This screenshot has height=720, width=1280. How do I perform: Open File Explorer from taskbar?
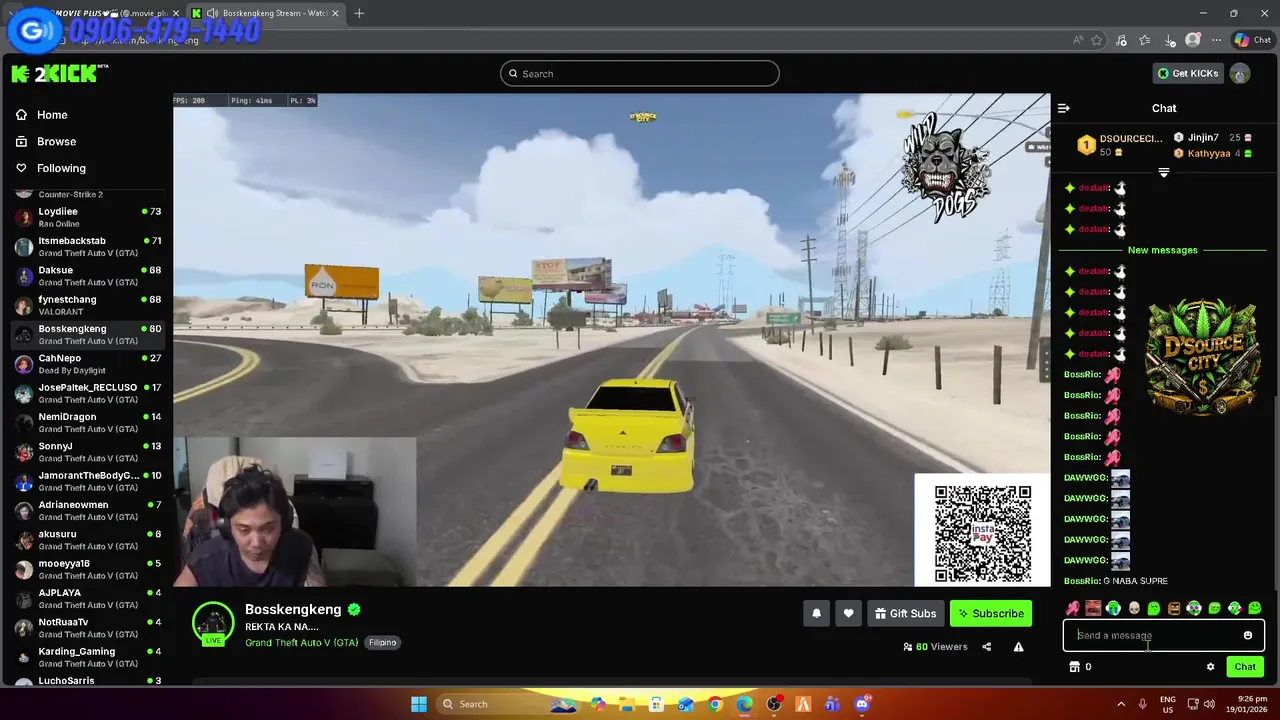coord(627,704)
